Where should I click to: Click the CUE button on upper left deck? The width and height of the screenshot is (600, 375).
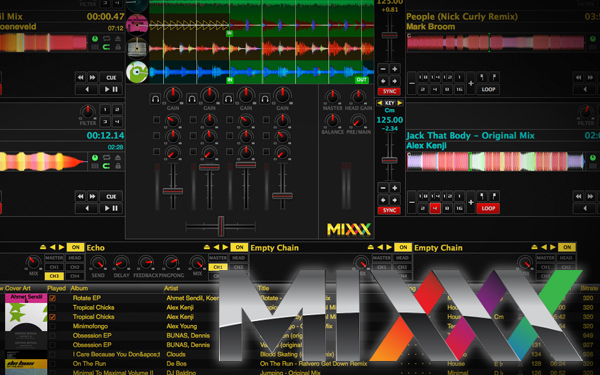(x=111, y=78)
